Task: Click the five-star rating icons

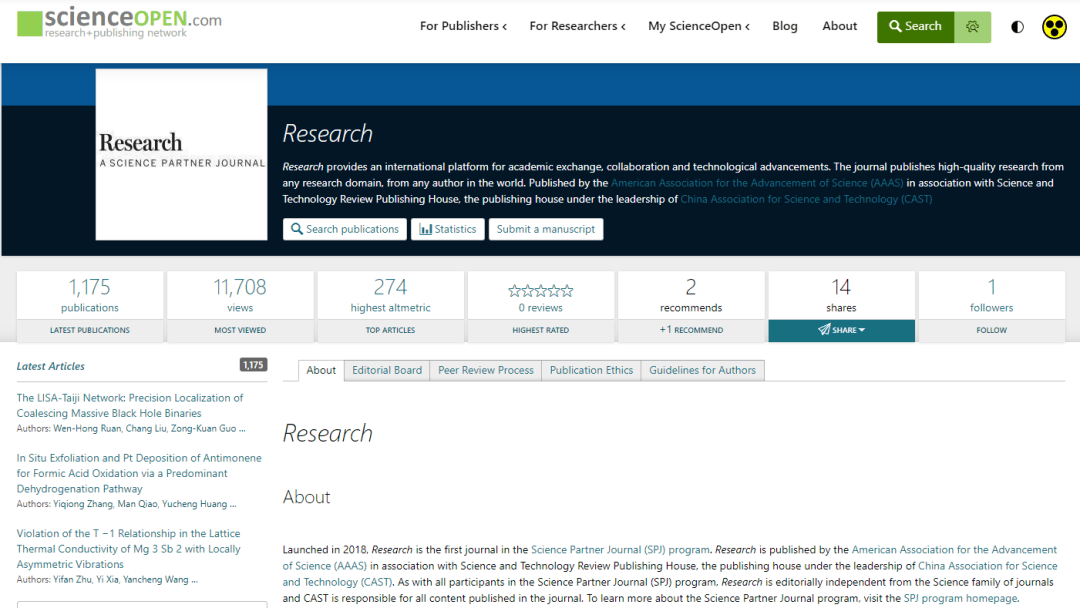Action: pos(541,291)
